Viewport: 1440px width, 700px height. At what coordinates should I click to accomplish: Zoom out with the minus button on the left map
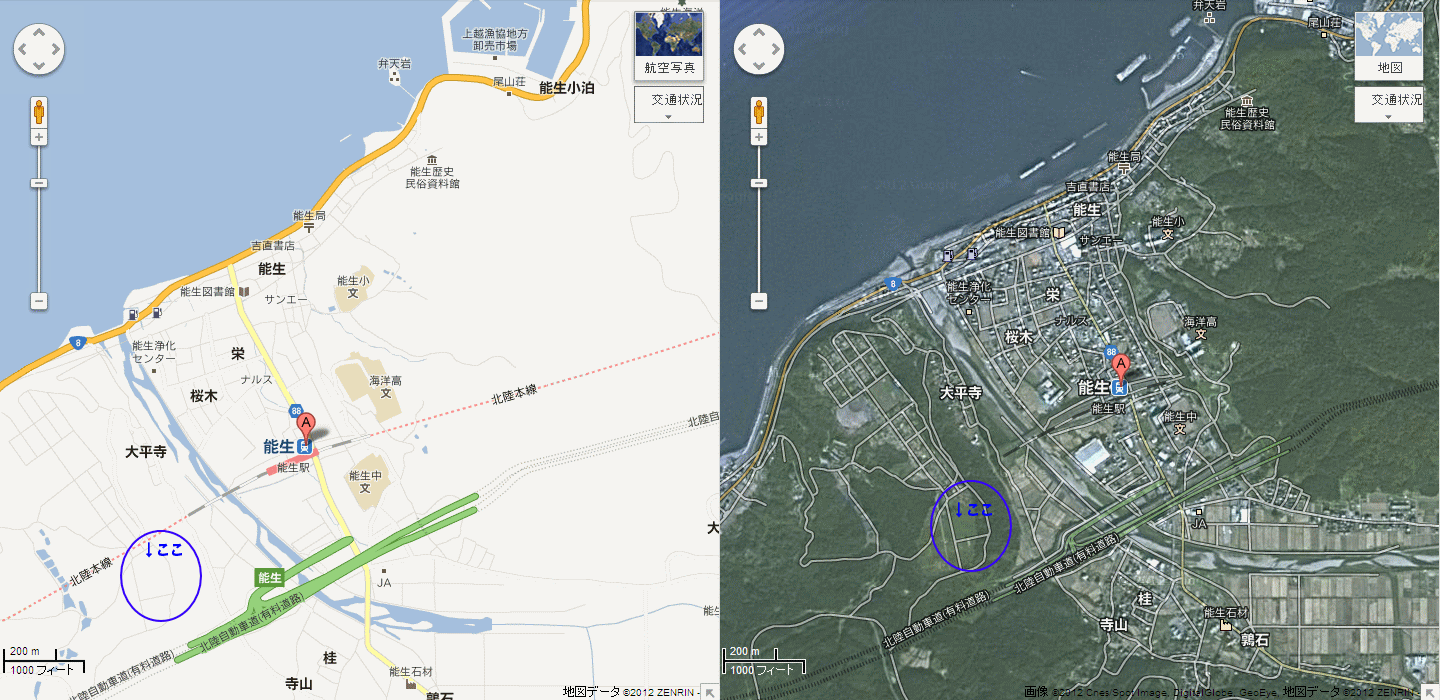click(x=39, y=300)
